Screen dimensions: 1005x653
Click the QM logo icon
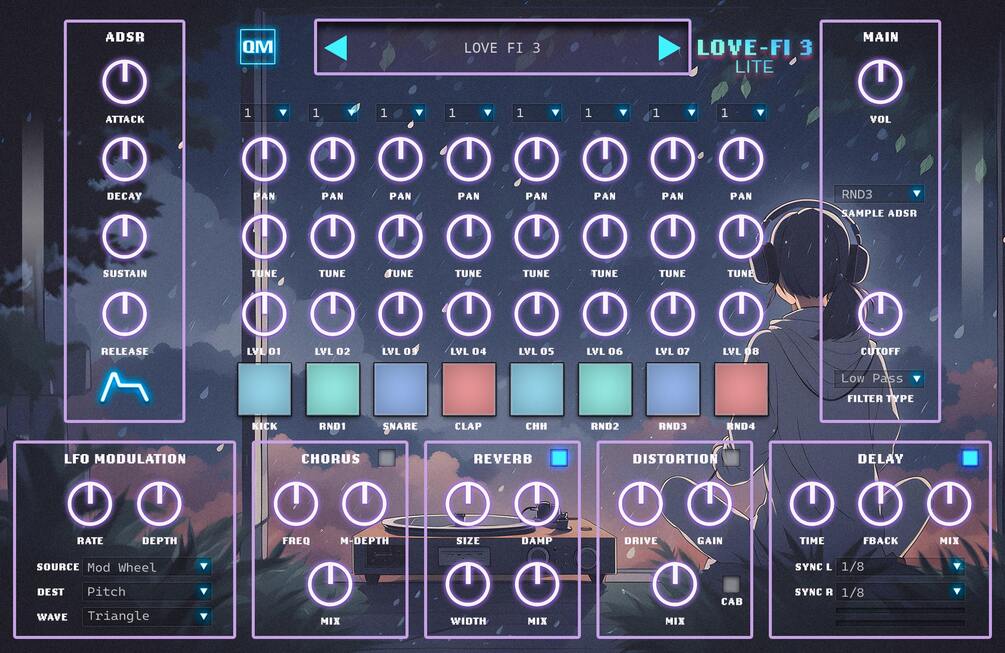[x=258, y=46]
